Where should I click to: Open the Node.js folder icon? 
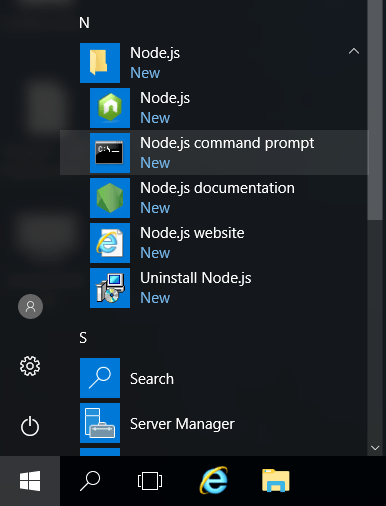(100, 63)
